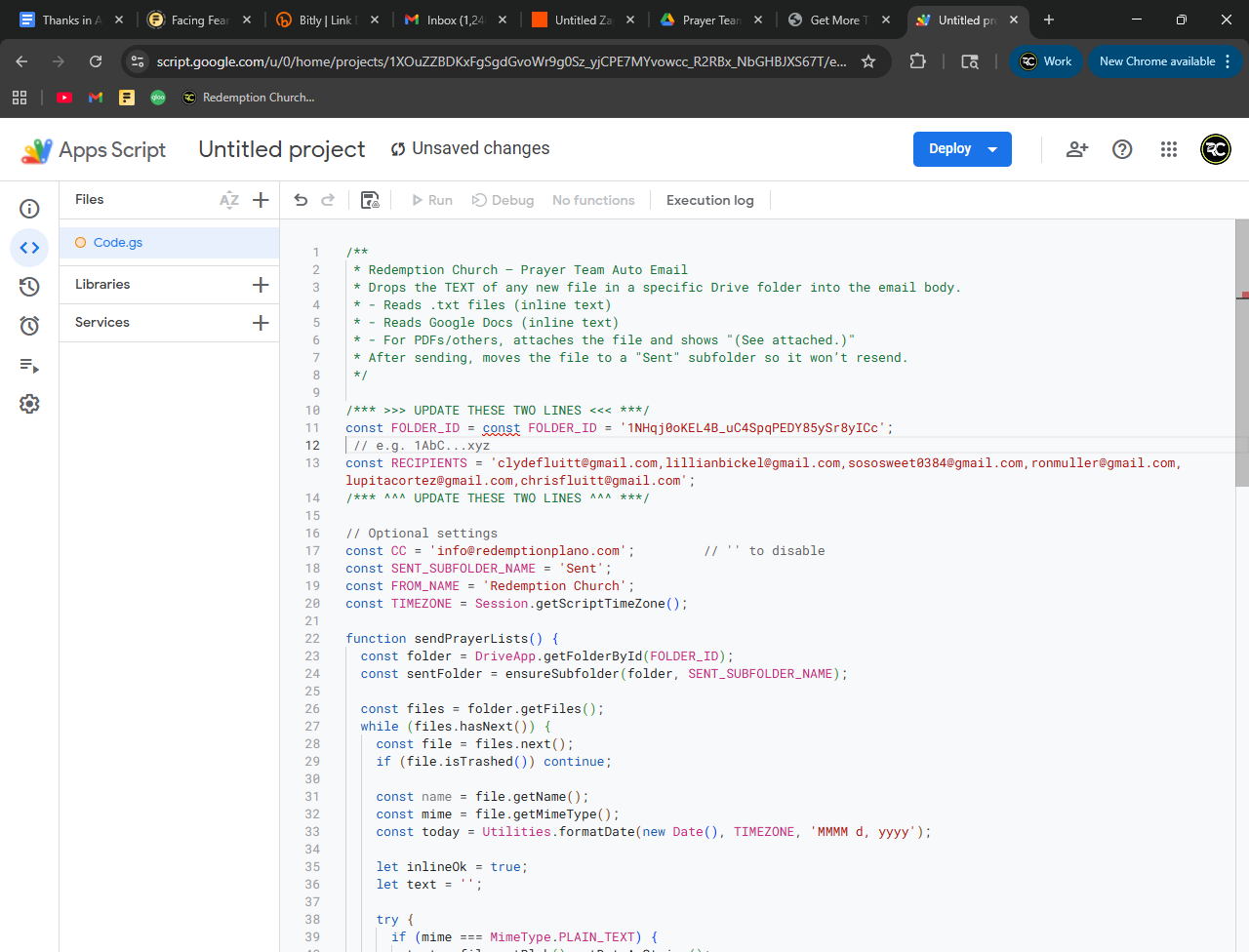Open the Google apps grid
This screenshot has width=1249, height=952.
[1169, 149]
